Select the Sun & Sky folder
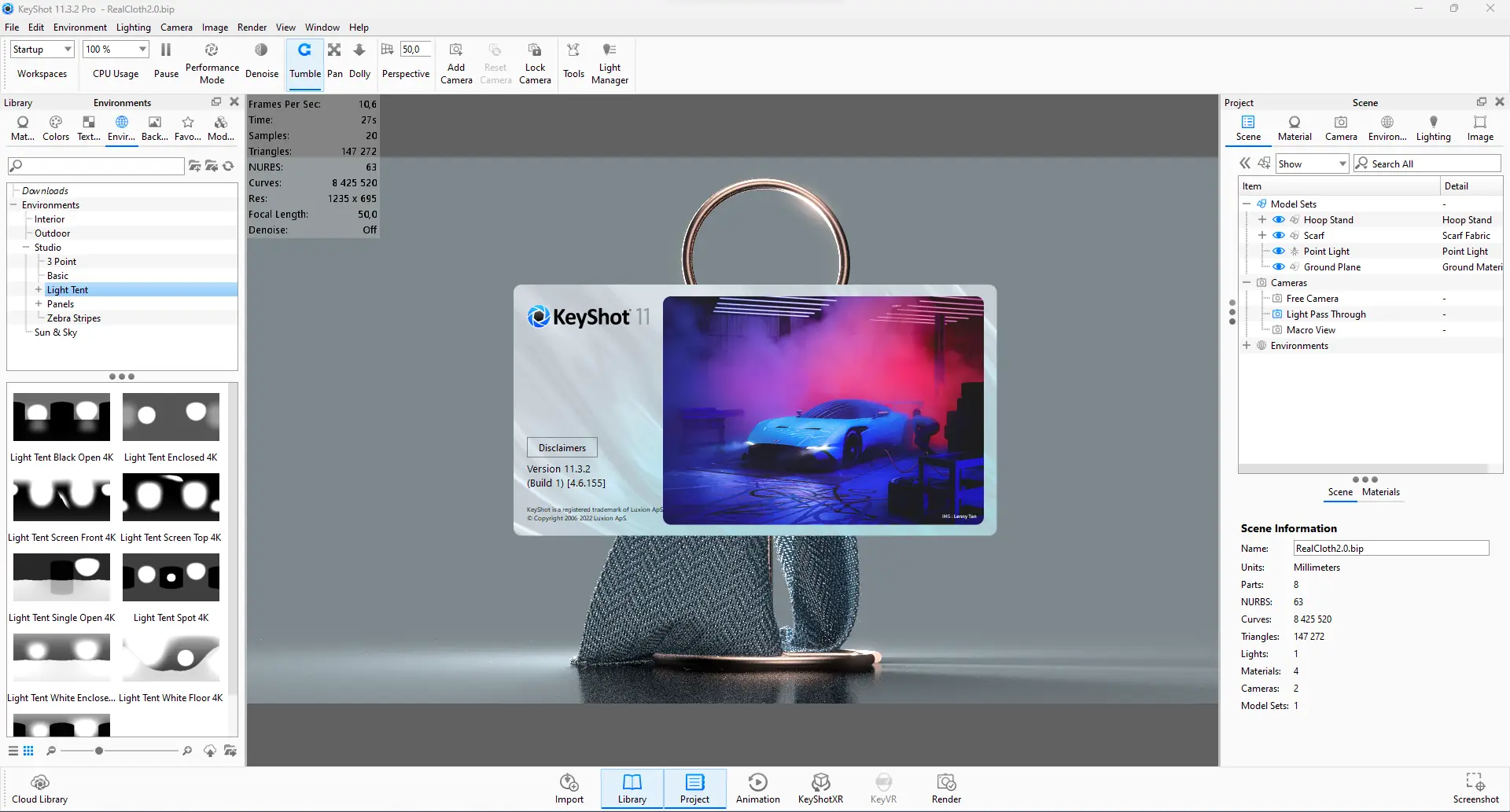The image size is (1510, 812). [x=56, y=333]
